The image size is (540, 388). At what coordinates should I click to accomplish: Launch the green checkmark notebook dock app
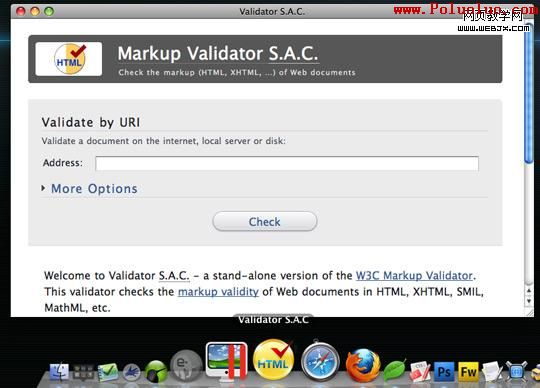(x=108, y=373)
